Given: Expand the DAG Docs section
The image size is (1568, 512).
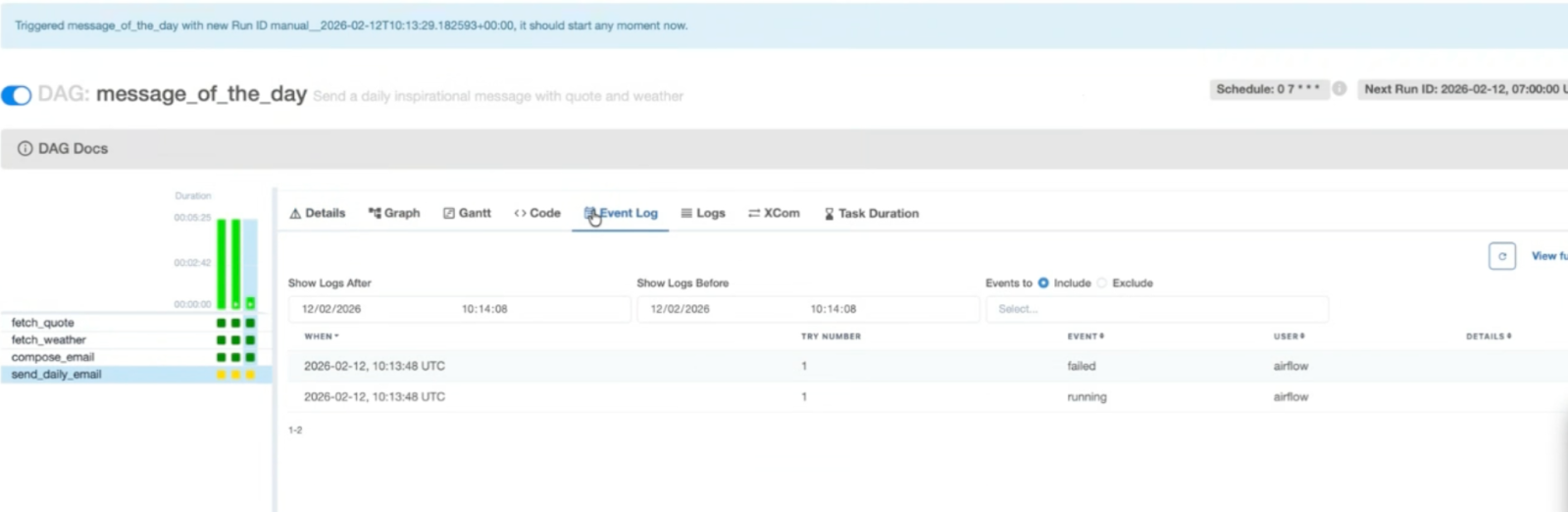Looking at the screenshot, I should click(74, 149).
